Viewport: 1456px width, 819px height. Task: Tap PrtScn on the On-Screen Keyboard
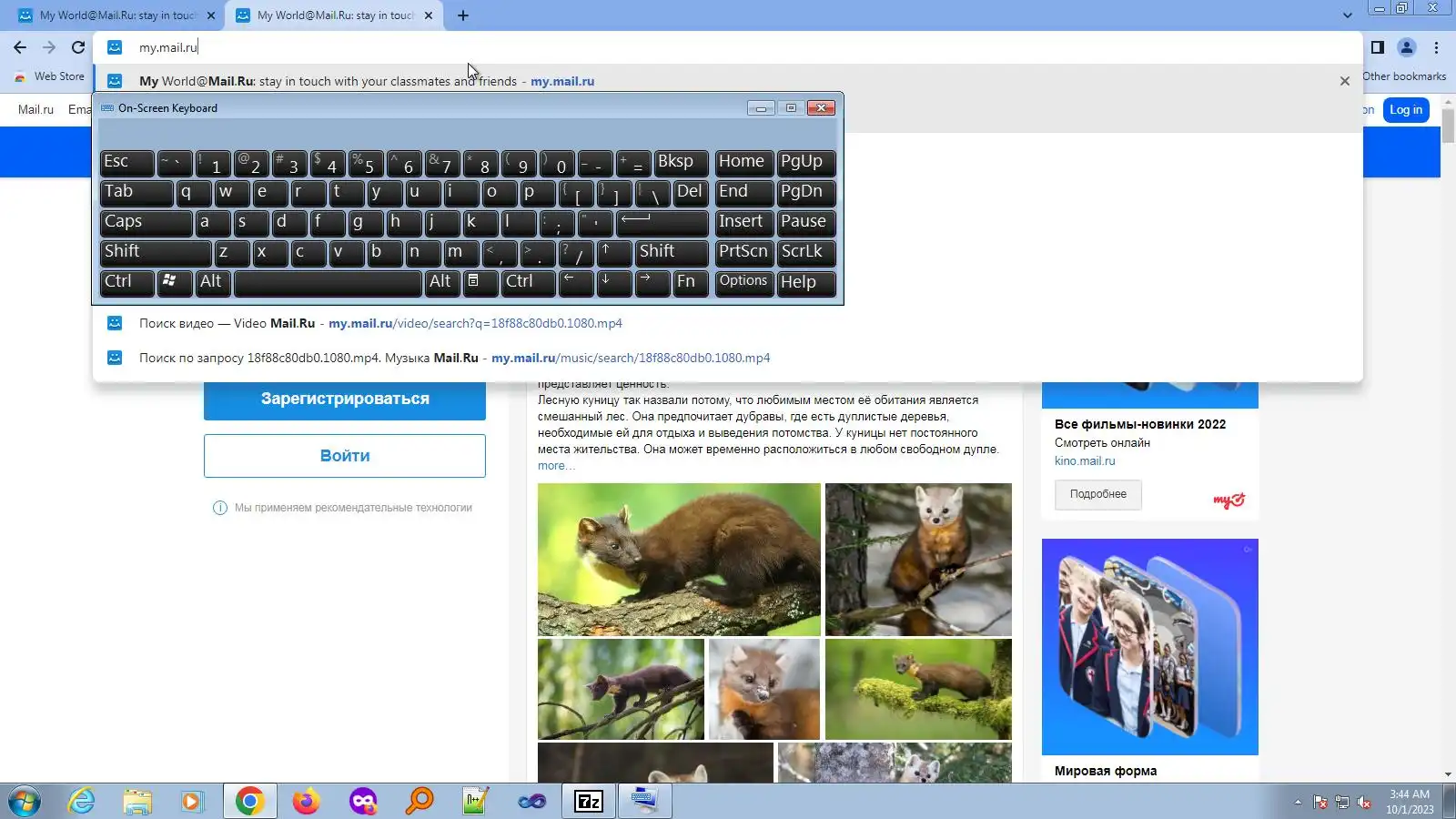pos(744,253)
